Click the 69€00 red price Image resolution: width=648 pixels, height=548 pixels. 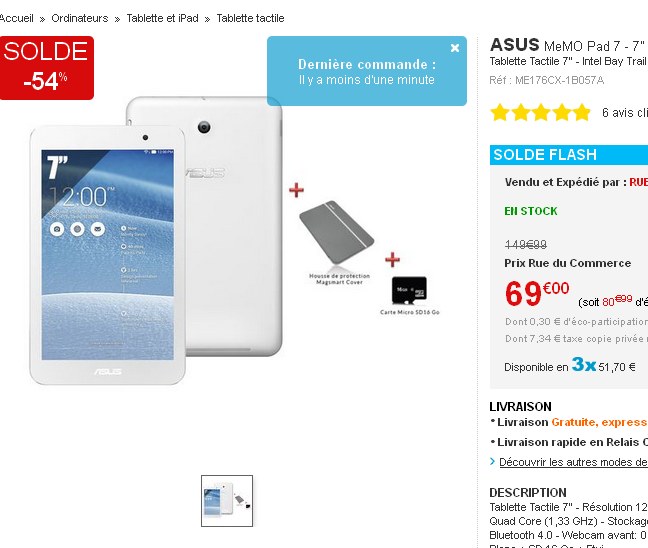pyautogui.click(x=537, y=293)
